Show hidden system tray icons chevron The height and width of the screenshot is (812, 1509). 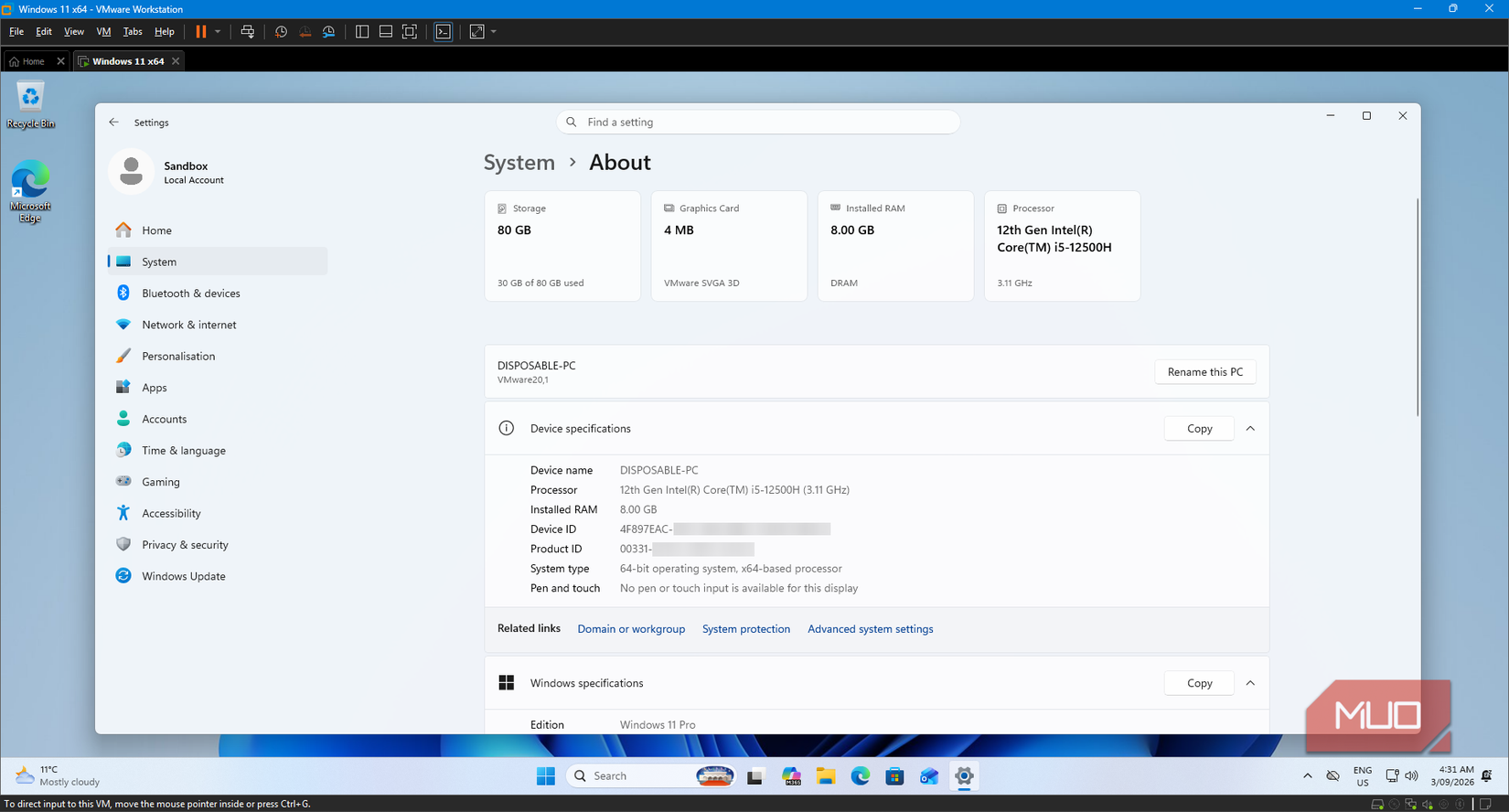1308,776
